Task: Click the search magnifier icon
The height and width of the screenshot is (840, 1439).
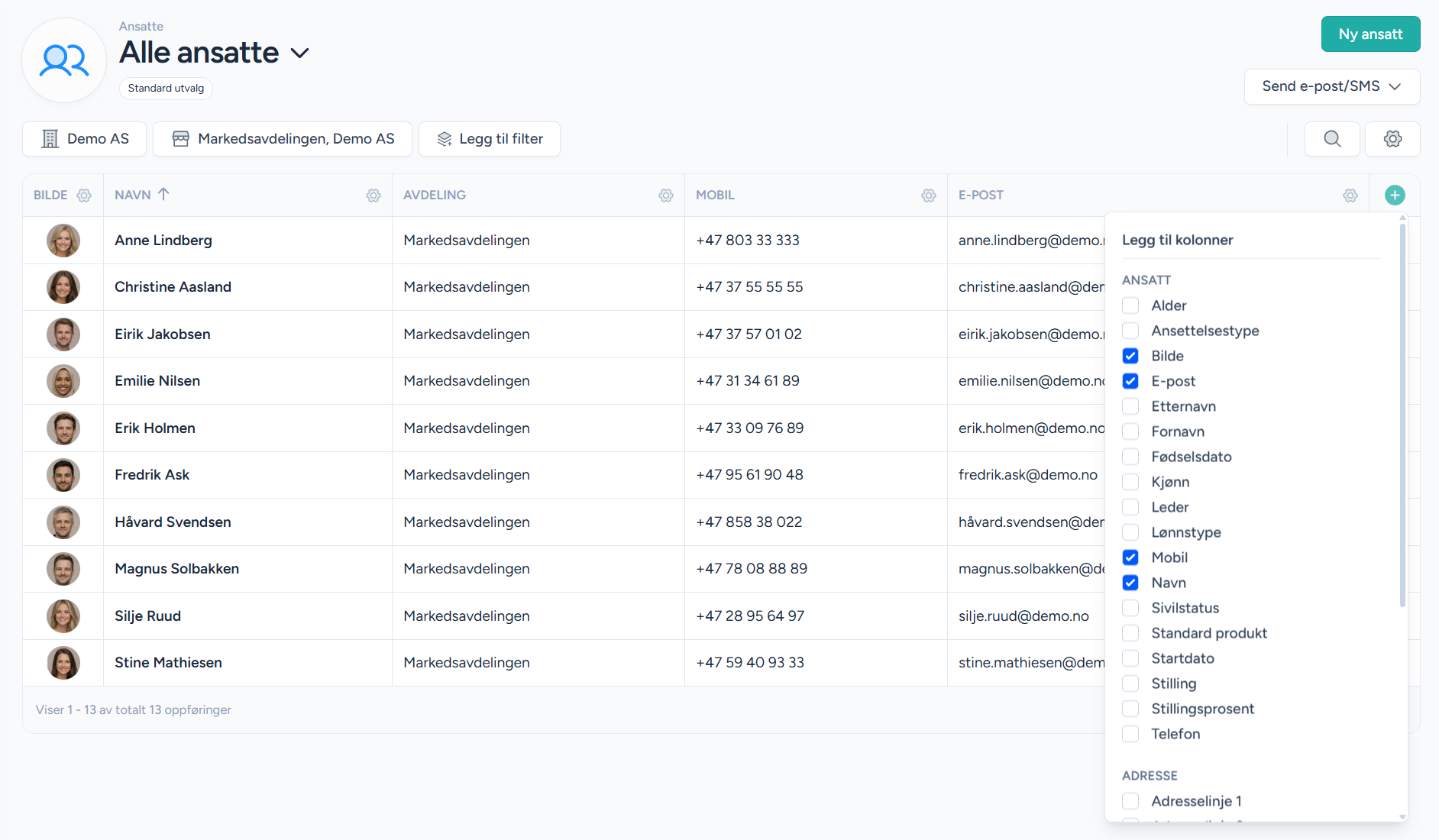Action: [x=1332, y=139]
